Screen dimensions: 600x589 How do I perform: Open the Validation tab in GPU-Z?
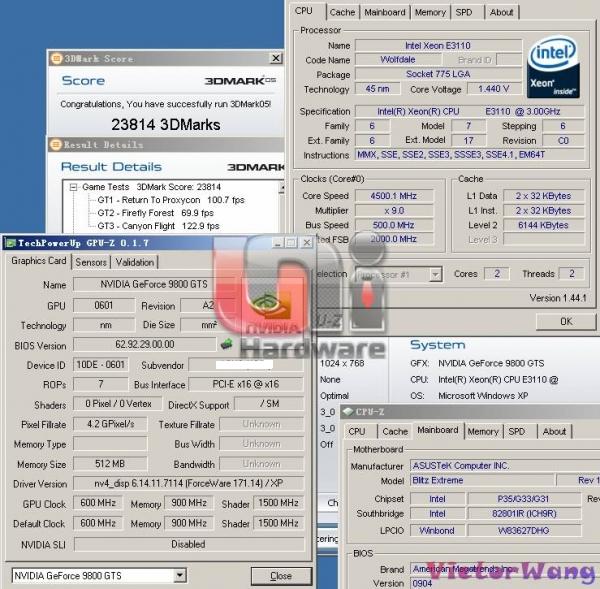[135, 262]
